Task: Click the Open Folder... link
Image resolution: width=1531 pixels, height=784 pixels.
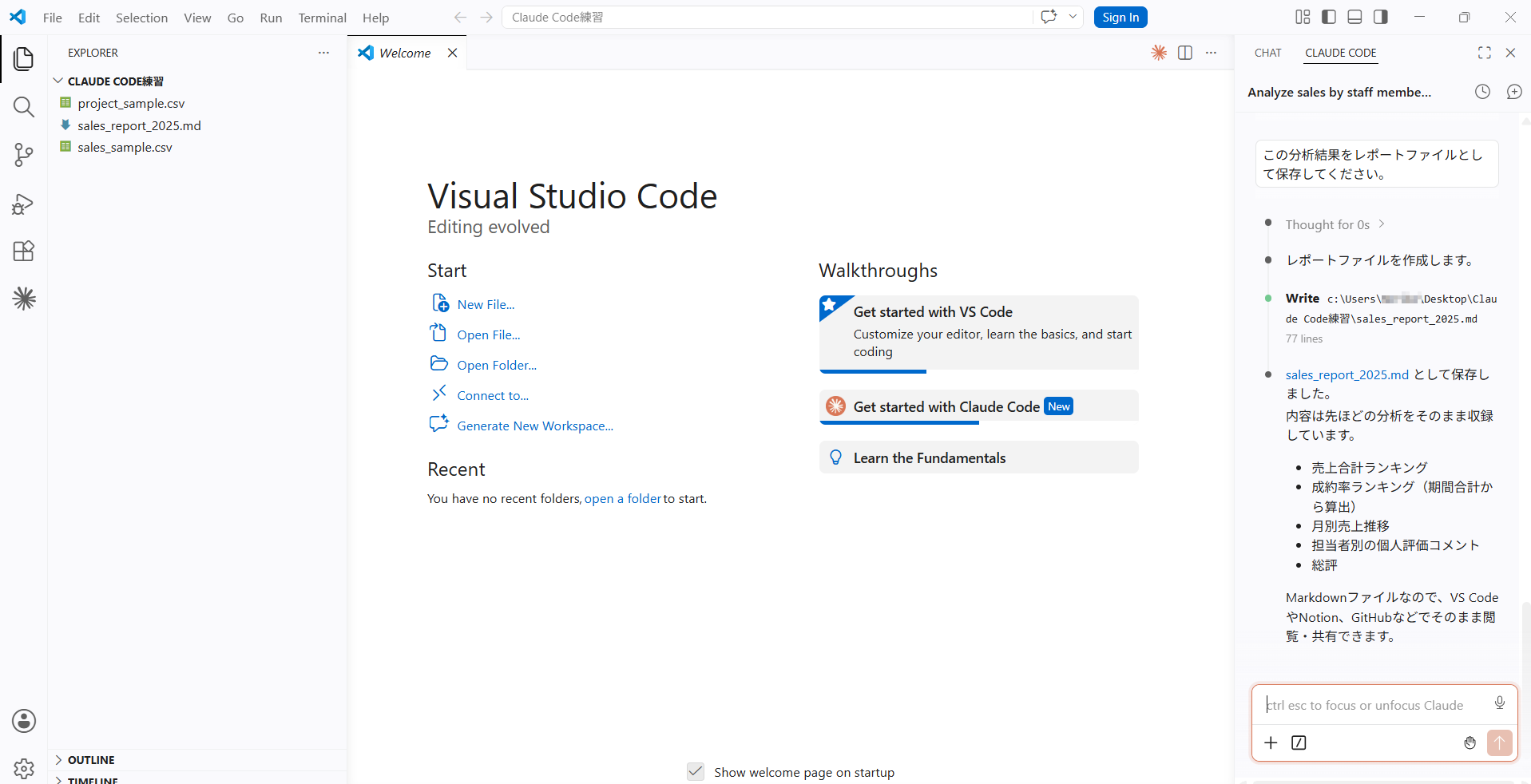Action: pyautogui.click(x=497, y=365)
